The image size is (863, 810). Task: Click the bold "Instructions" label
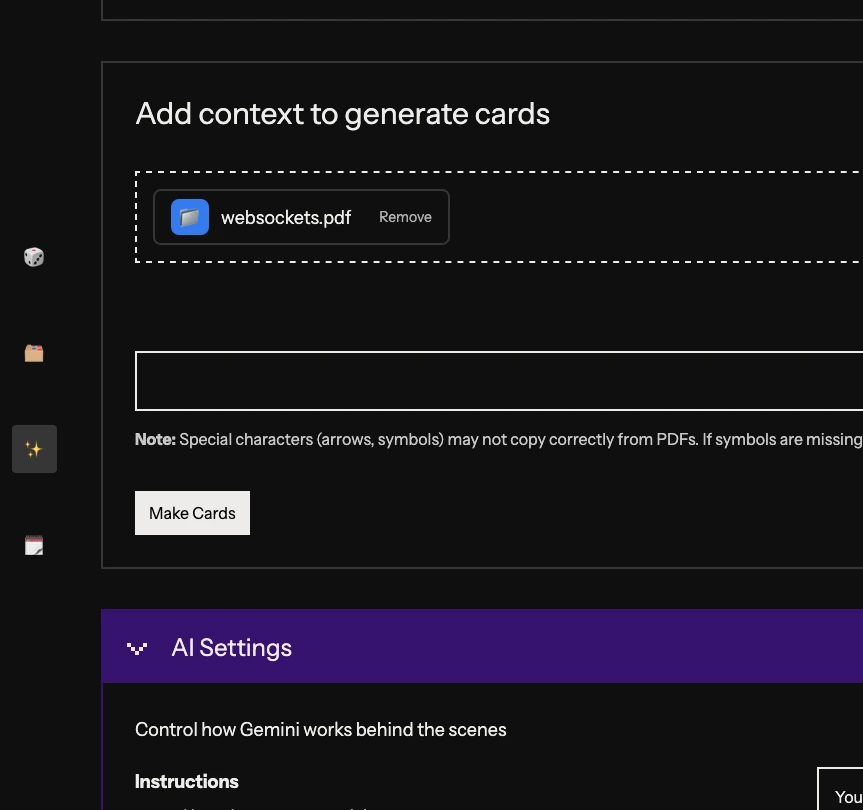[187, 781]
